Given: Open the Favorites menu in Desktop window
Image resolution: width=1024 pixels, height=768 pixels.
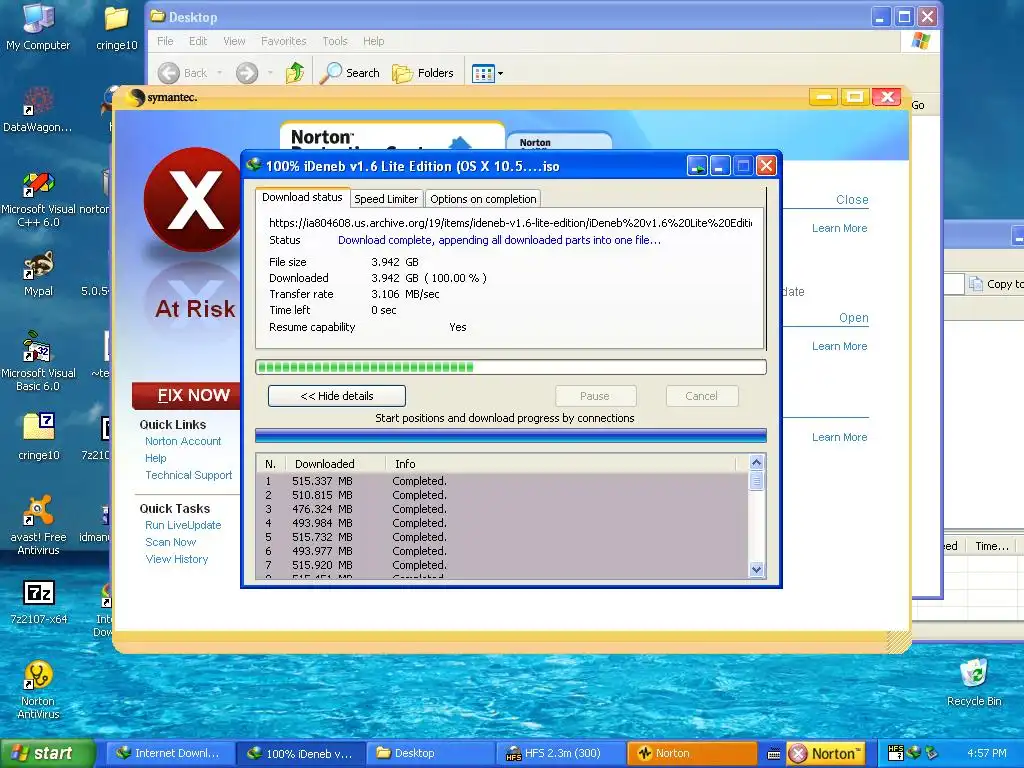Looking at the screenshot, I should click(283, 41).
